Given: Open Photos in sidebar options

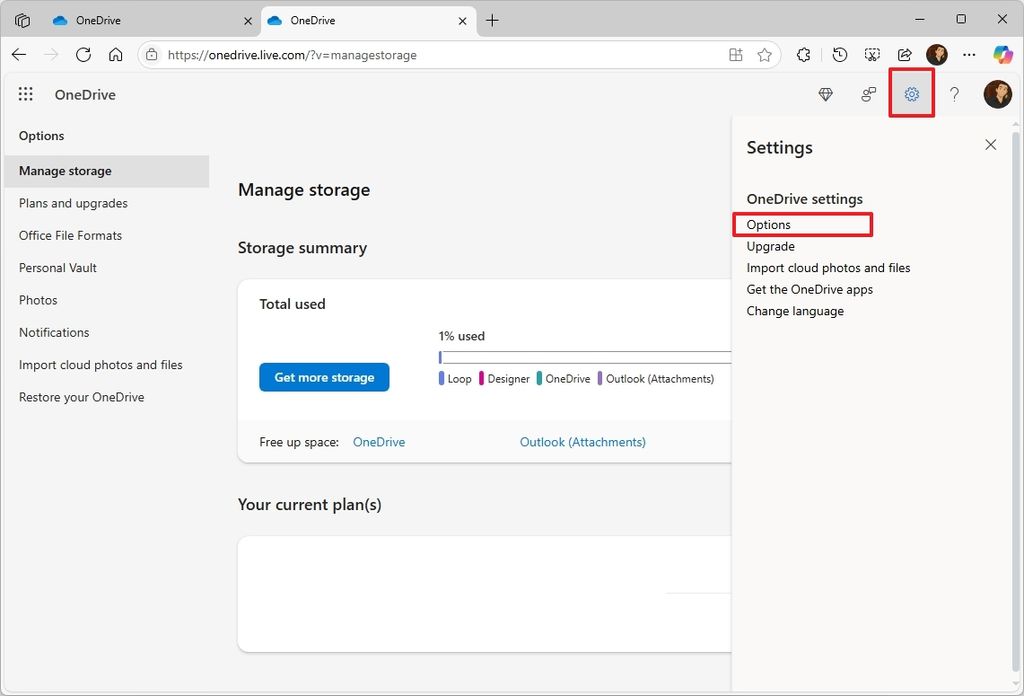Looking at the screenshot, I should click(38, 300).
